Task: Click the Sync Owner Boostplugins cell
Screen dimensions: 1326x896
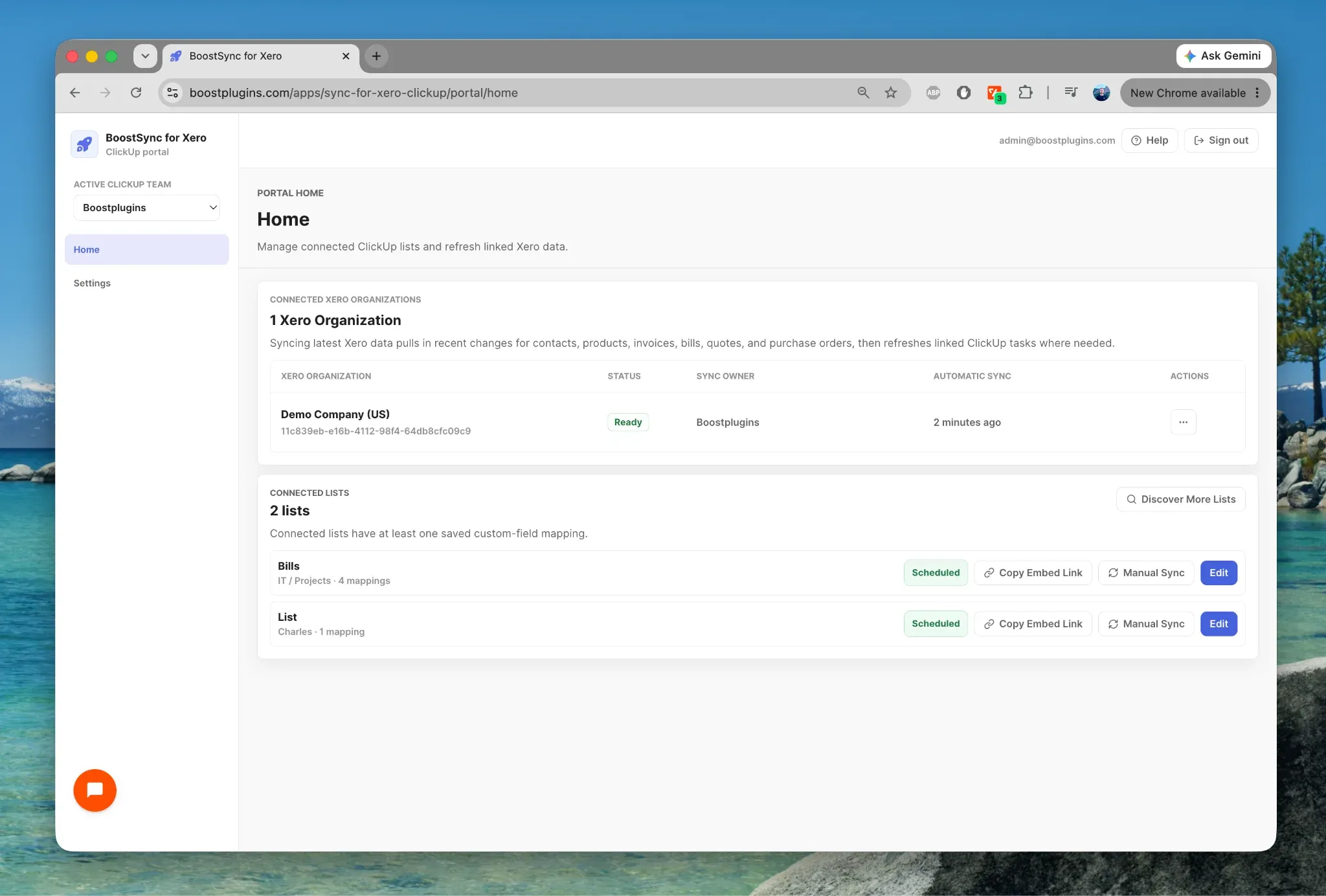Action: [728, 422]
